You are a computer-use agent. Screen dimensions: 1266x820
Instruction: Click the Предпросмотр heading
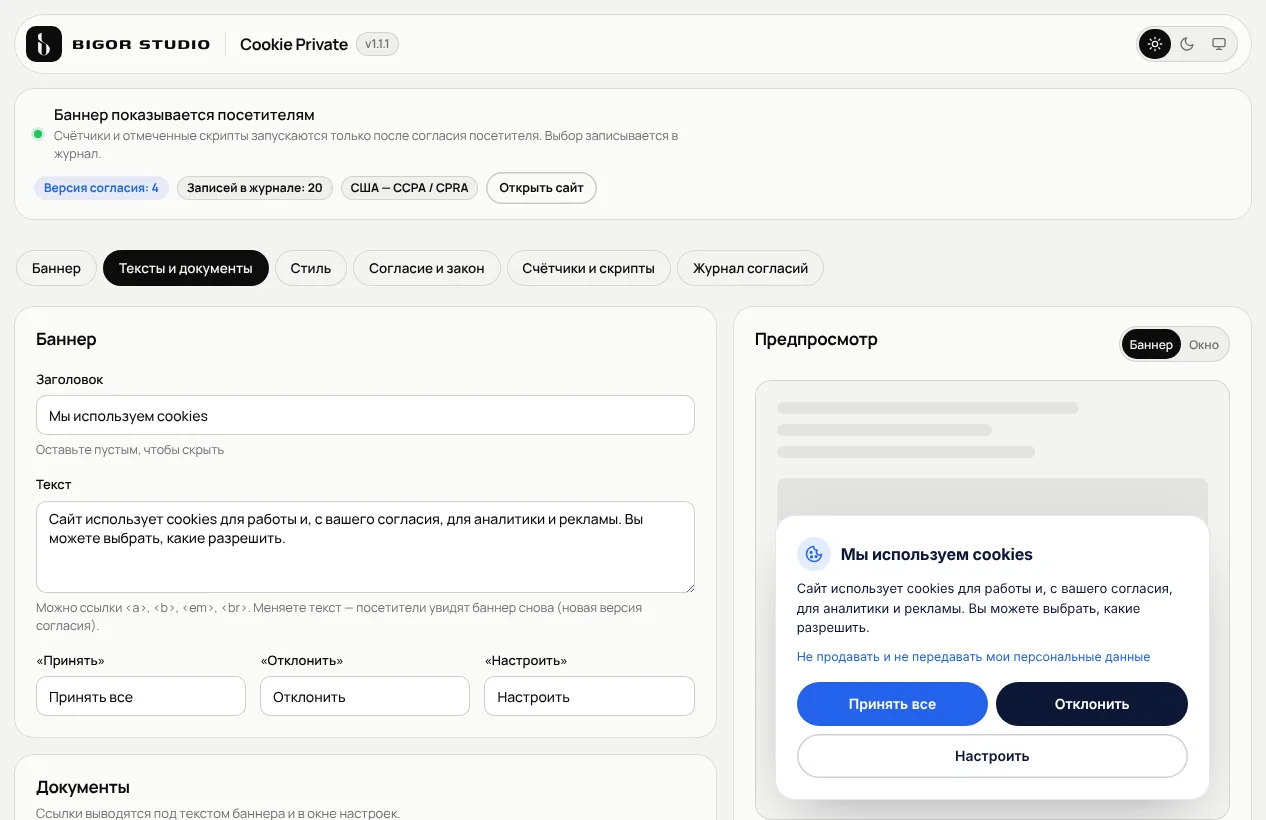pyautogui.click(x=816, y=339)
